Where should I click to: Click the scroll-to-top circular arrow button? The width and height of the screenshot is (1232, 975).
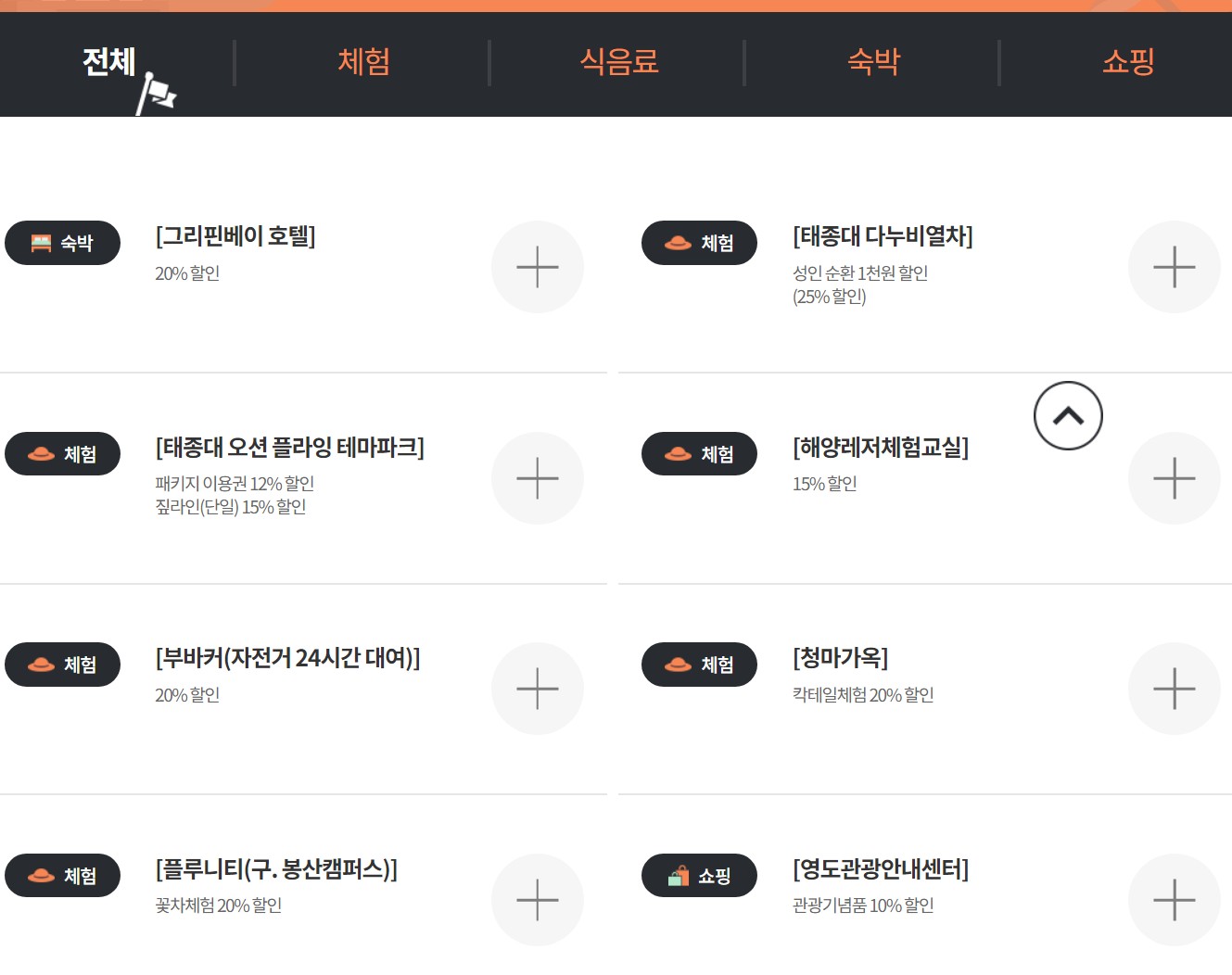click(1067, 416)
